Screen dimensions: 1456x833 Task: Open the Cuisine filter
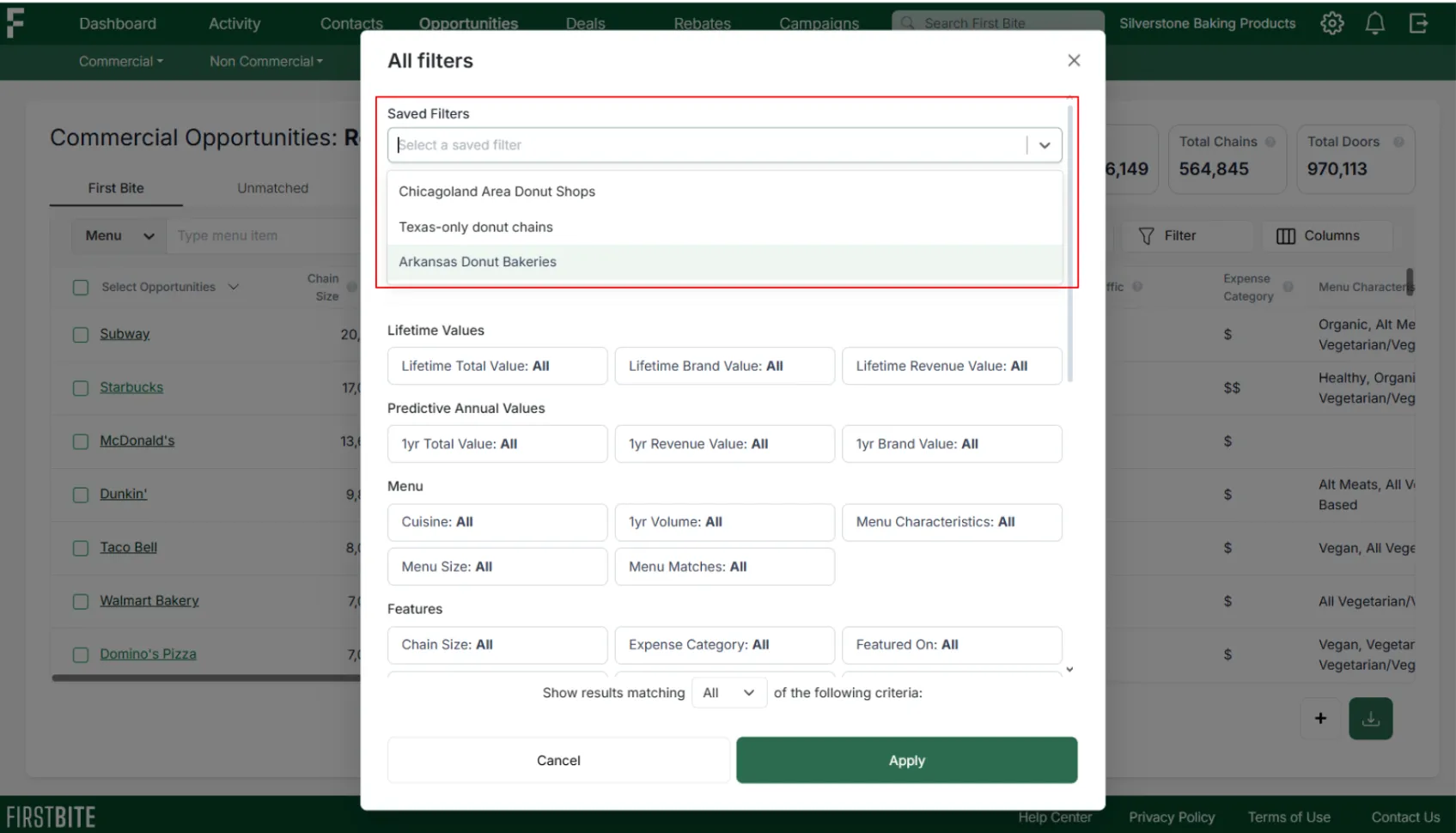pos(497,522)
